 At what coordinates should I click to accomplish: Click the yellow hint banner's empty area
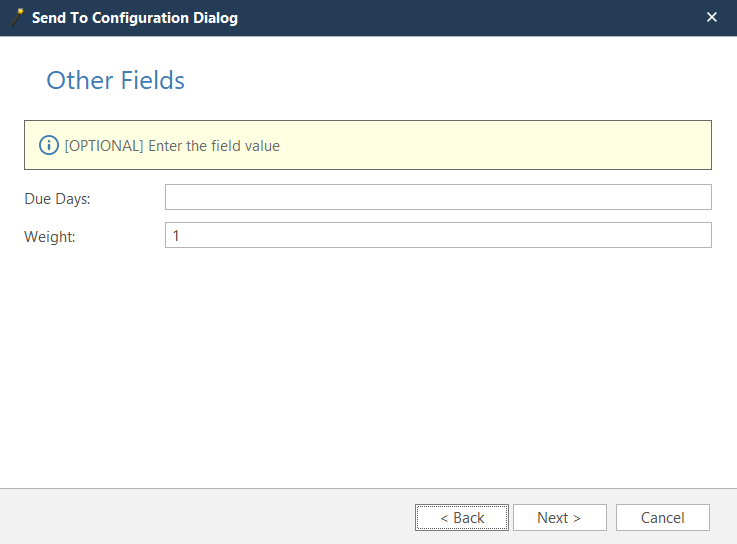[x=500, y=145]
